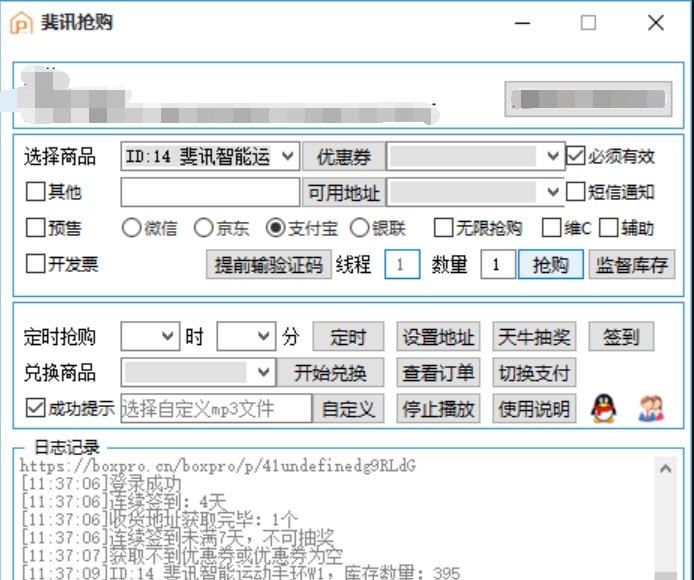694x580 pixels.
Task: Click the 库存数量: 395 log line
Action: [241, 573]
